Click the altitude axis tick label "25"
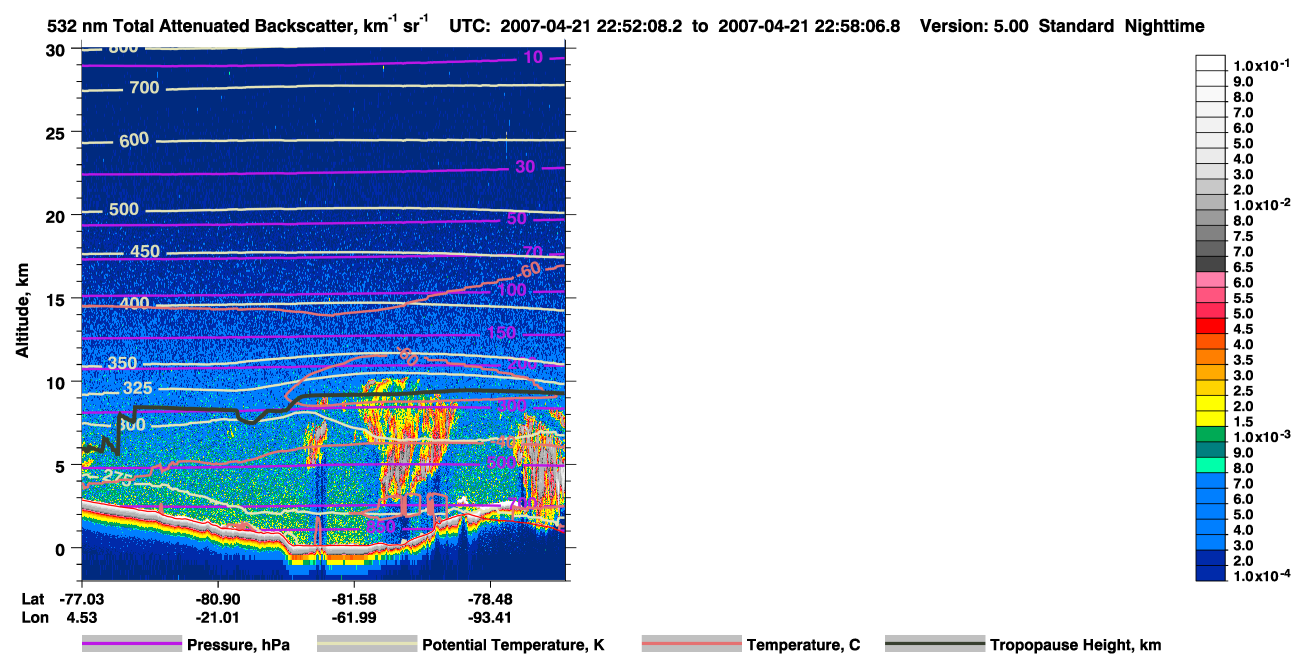This screenshot has width=1300, height=667. point(58,133)
